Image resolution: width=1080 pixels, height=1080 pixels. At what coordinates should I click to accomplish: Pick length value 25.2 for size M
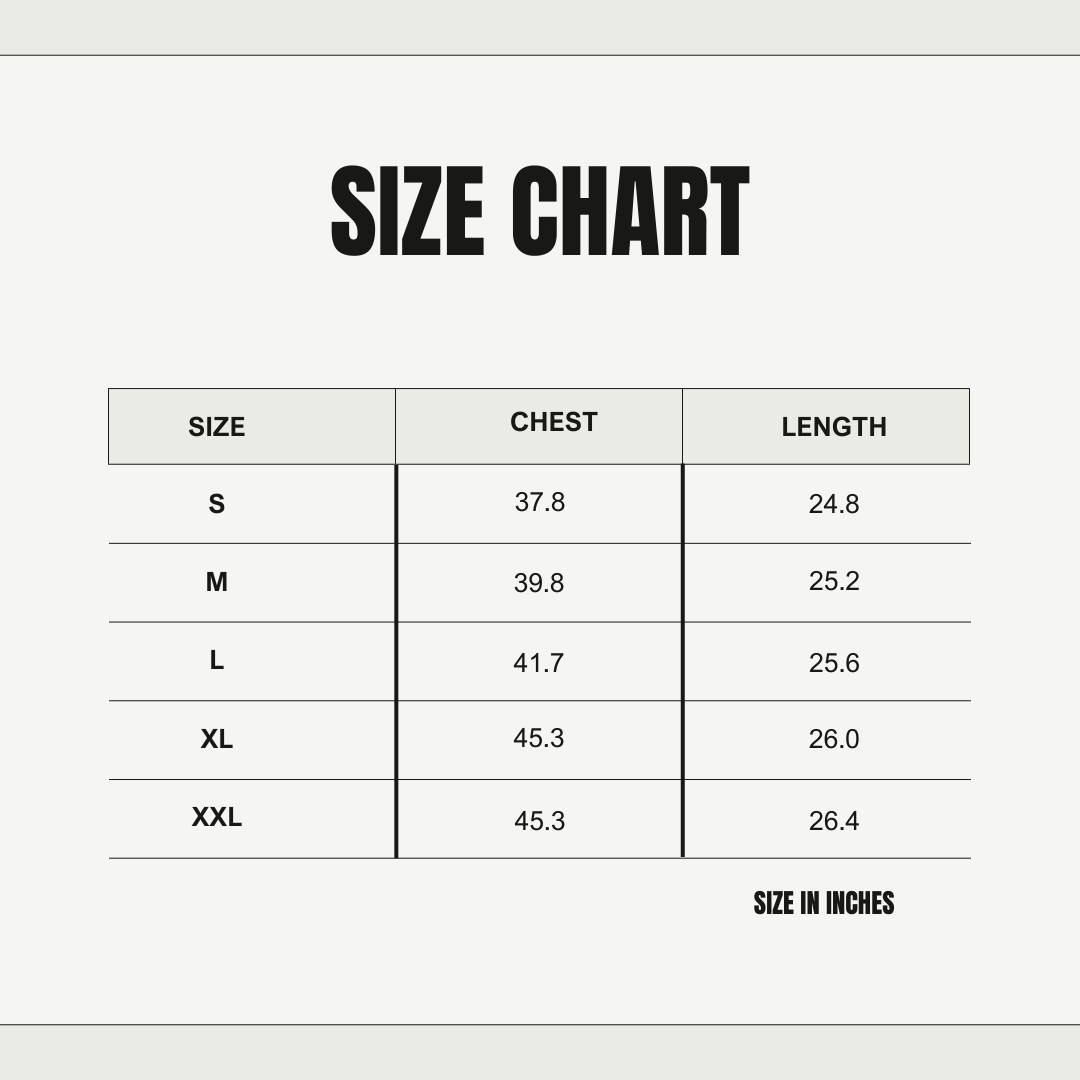pyautogui.click(x=834, y=581)
